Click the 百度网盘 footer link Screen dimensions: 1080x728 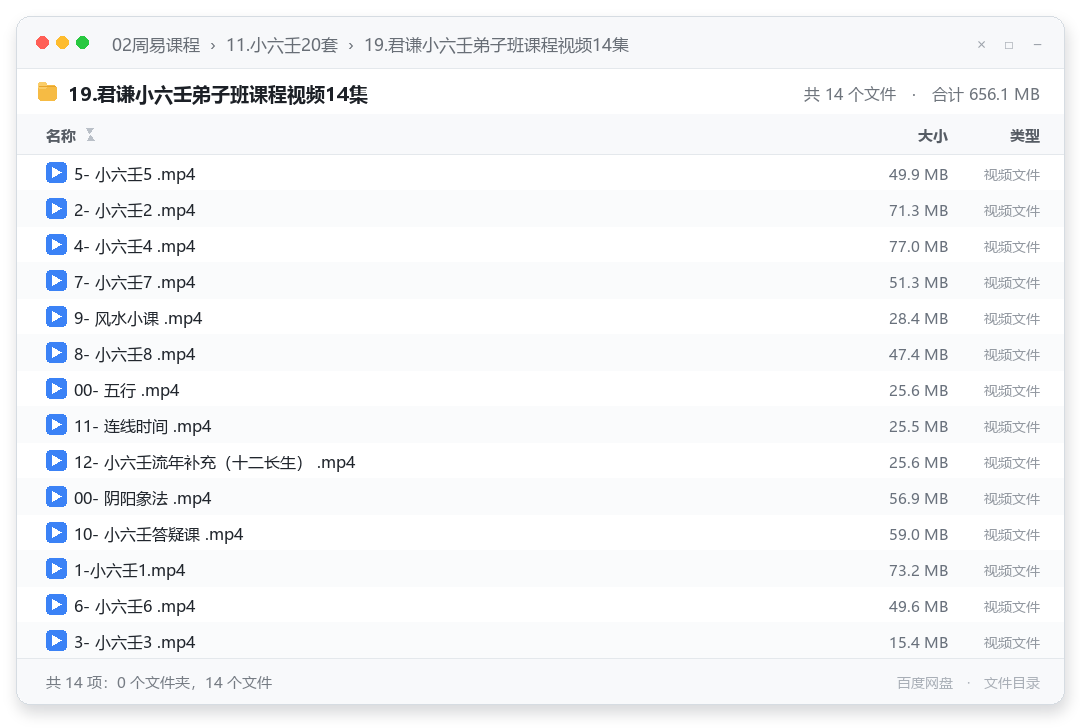925,683
